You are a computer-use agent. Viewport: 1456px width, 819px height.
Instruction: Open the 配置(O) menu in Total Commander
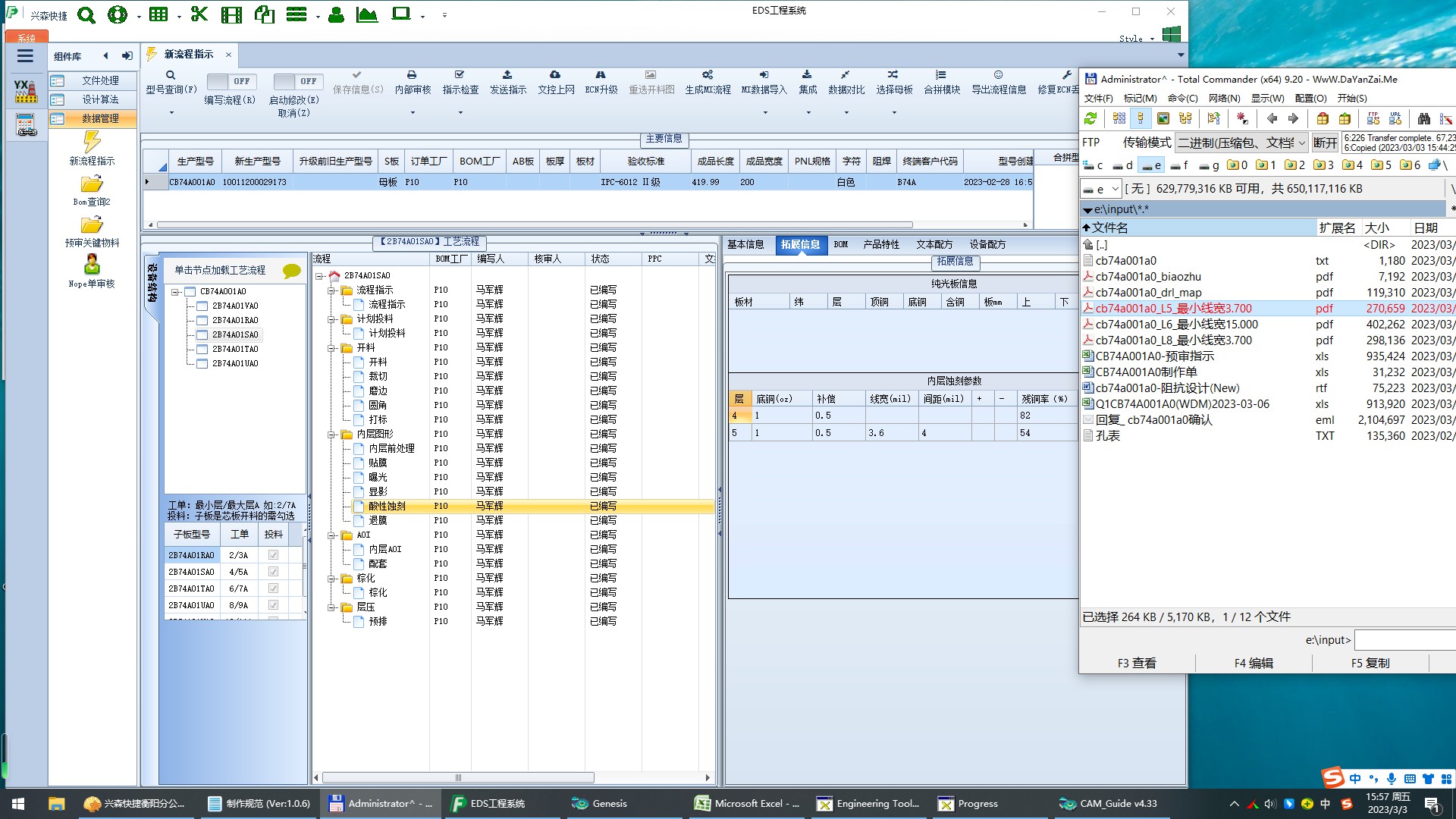coord(1310,98)
